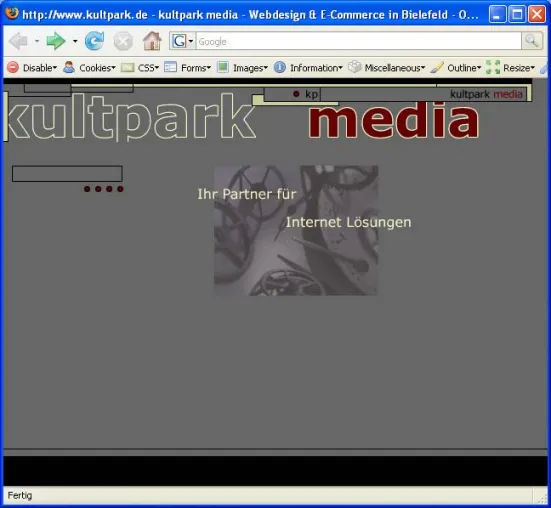Open the Cookies toolbar menu

(x=89, y=67)
